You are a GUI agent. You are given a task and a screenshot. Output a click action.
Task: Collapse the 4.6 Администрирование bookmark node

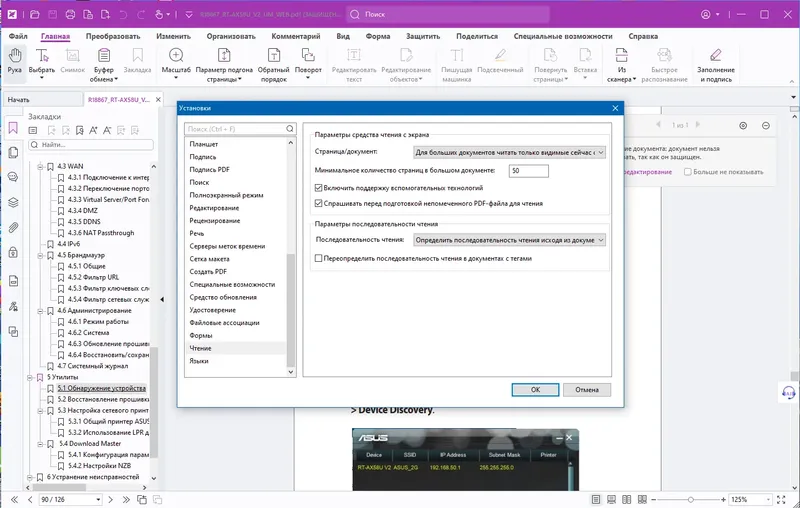point(40,311)
